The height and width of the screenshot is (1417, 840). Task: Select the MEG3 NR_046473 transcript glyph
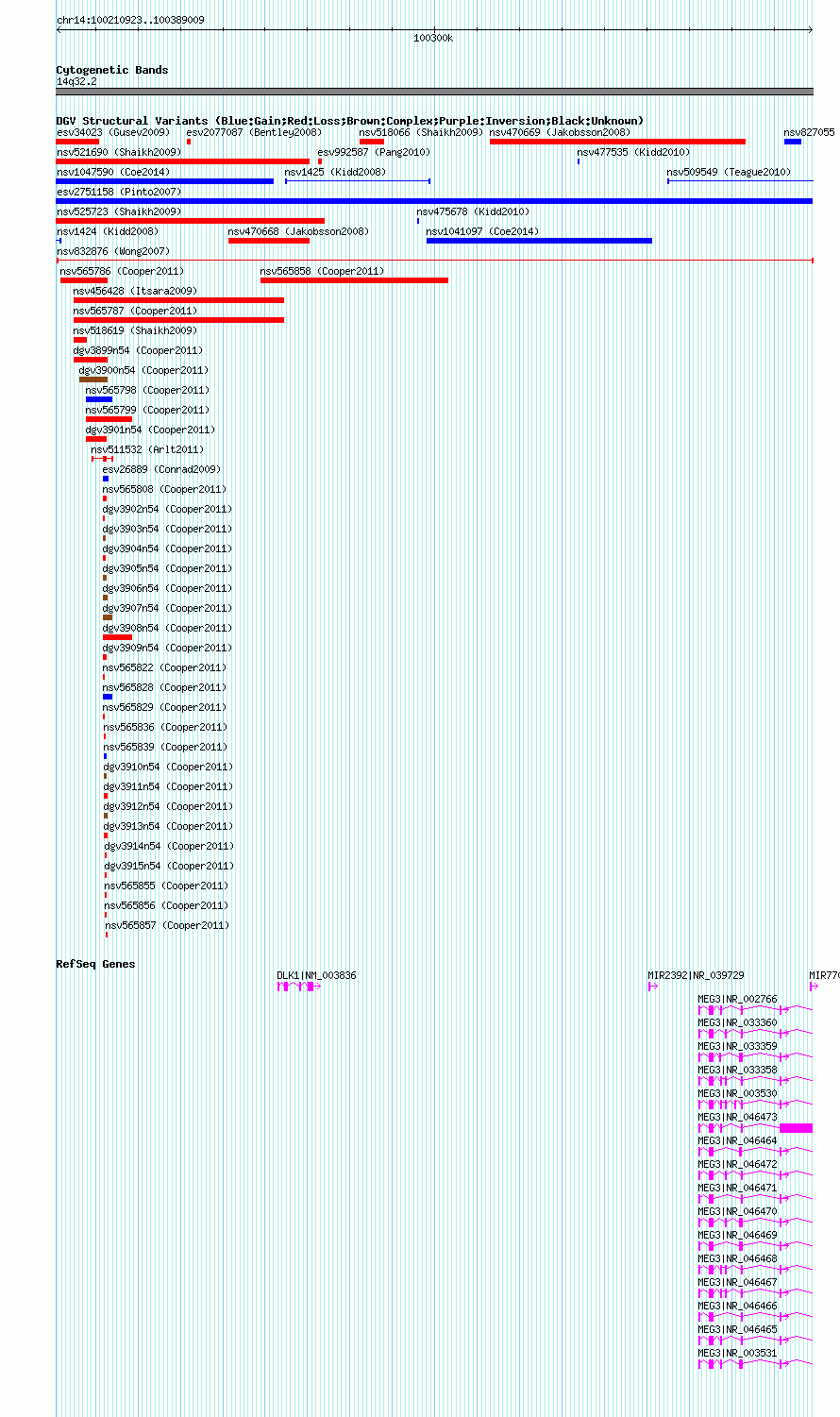pyautogui.click(x=755, y=1128)
